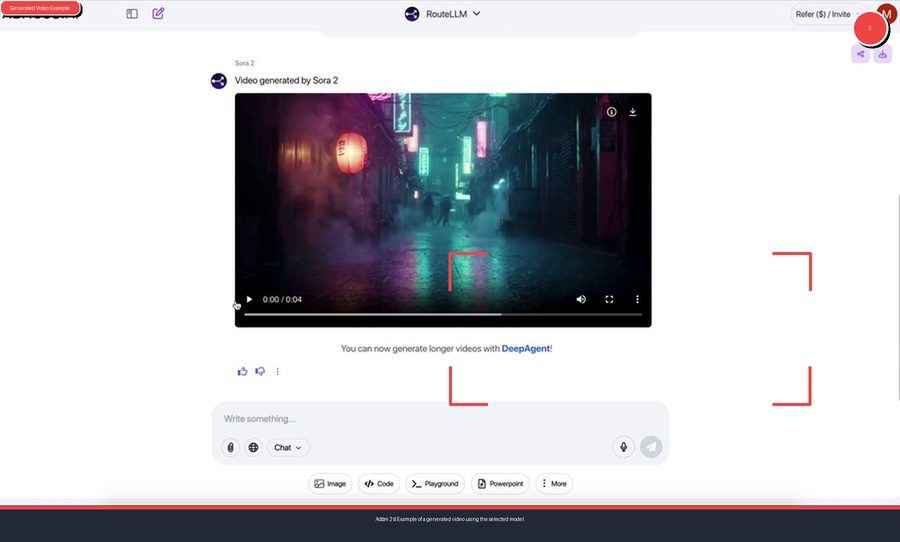Open video player more options menu
Screen dimensions: 900x542
pos(637,299)
